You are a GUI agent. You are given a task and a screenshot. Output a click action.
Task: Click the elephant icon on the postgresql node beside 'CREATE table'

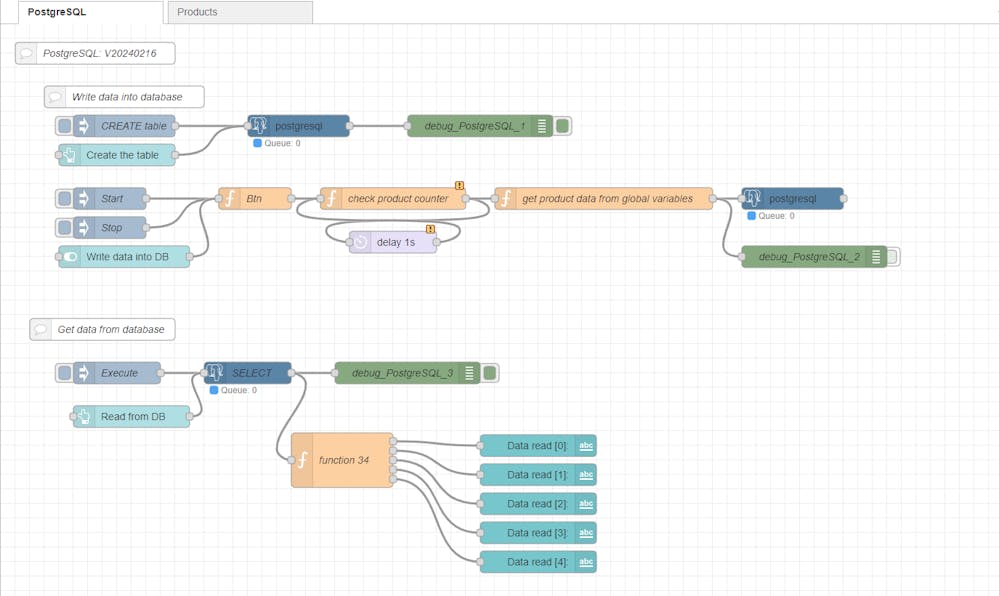point(259,126)
